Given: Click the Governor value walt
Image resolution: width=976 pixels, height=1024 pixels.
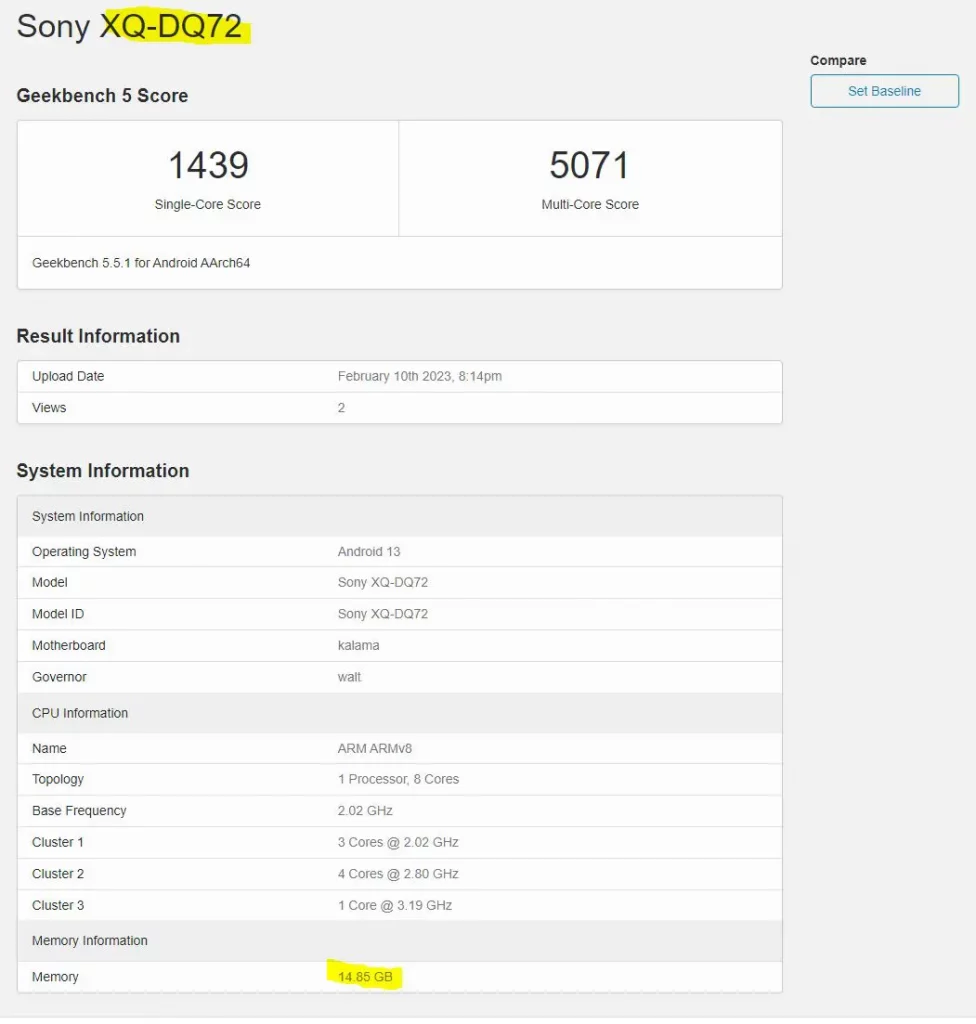Looking at the screenshot, I should point(349,677).
